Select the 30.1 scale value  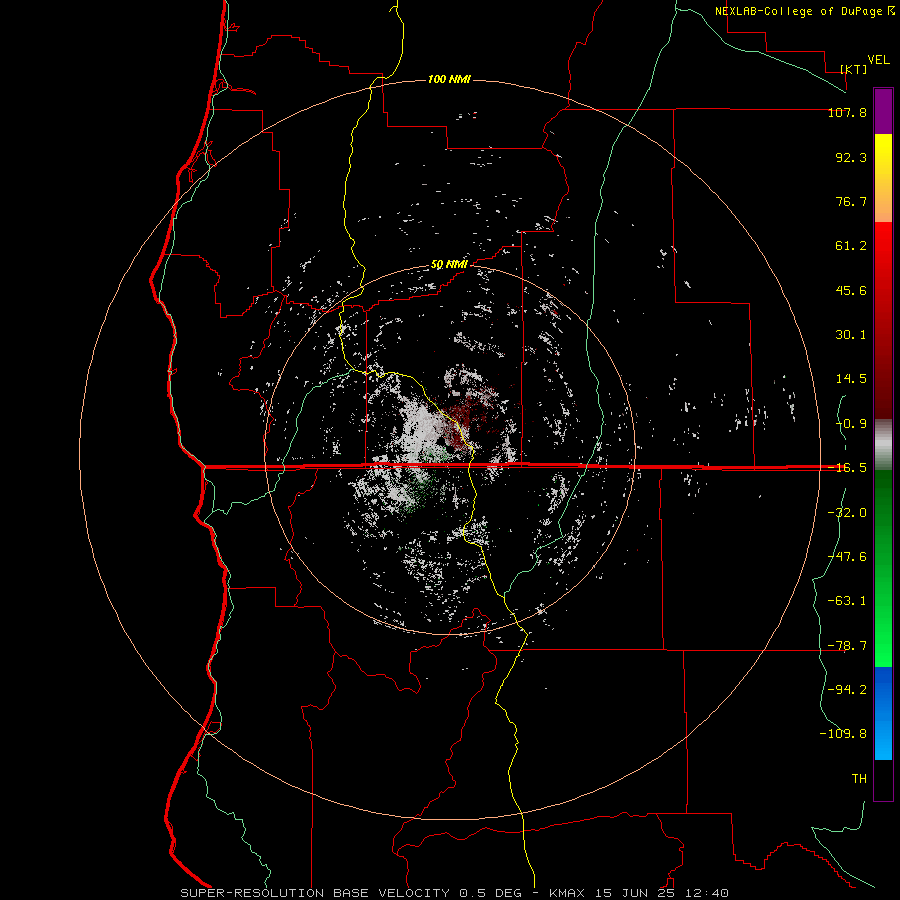pos(851,335)
